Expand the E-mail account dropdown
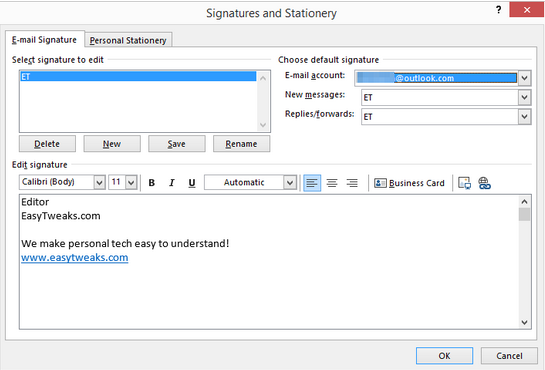Screen dimensions: 545x370 coord(524,78)
